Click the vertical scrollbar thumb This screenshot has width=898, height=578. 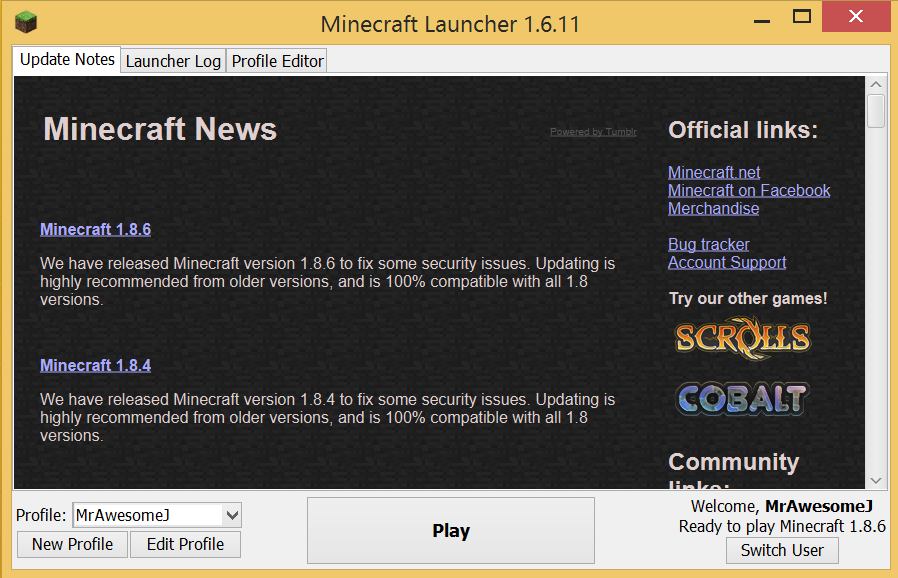[x=876, y=112]
